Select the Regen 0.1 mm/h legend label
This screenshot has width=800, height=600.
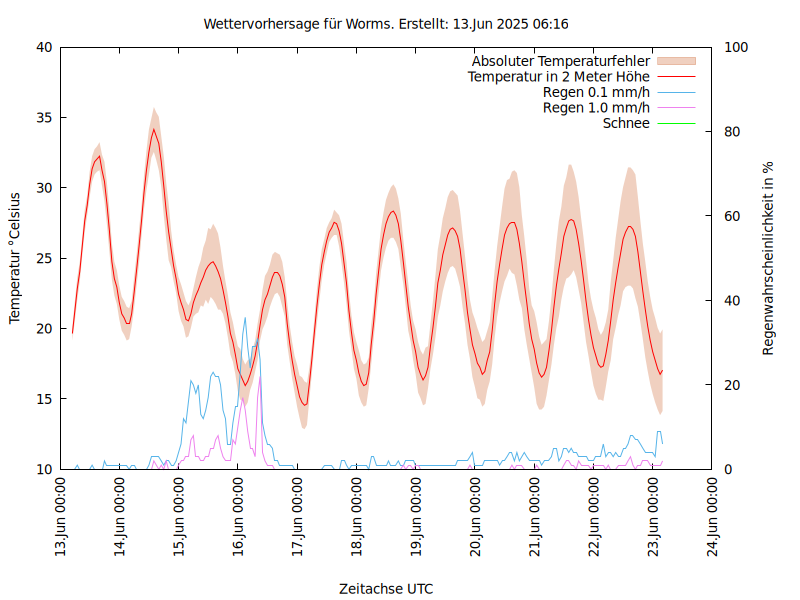596,92
